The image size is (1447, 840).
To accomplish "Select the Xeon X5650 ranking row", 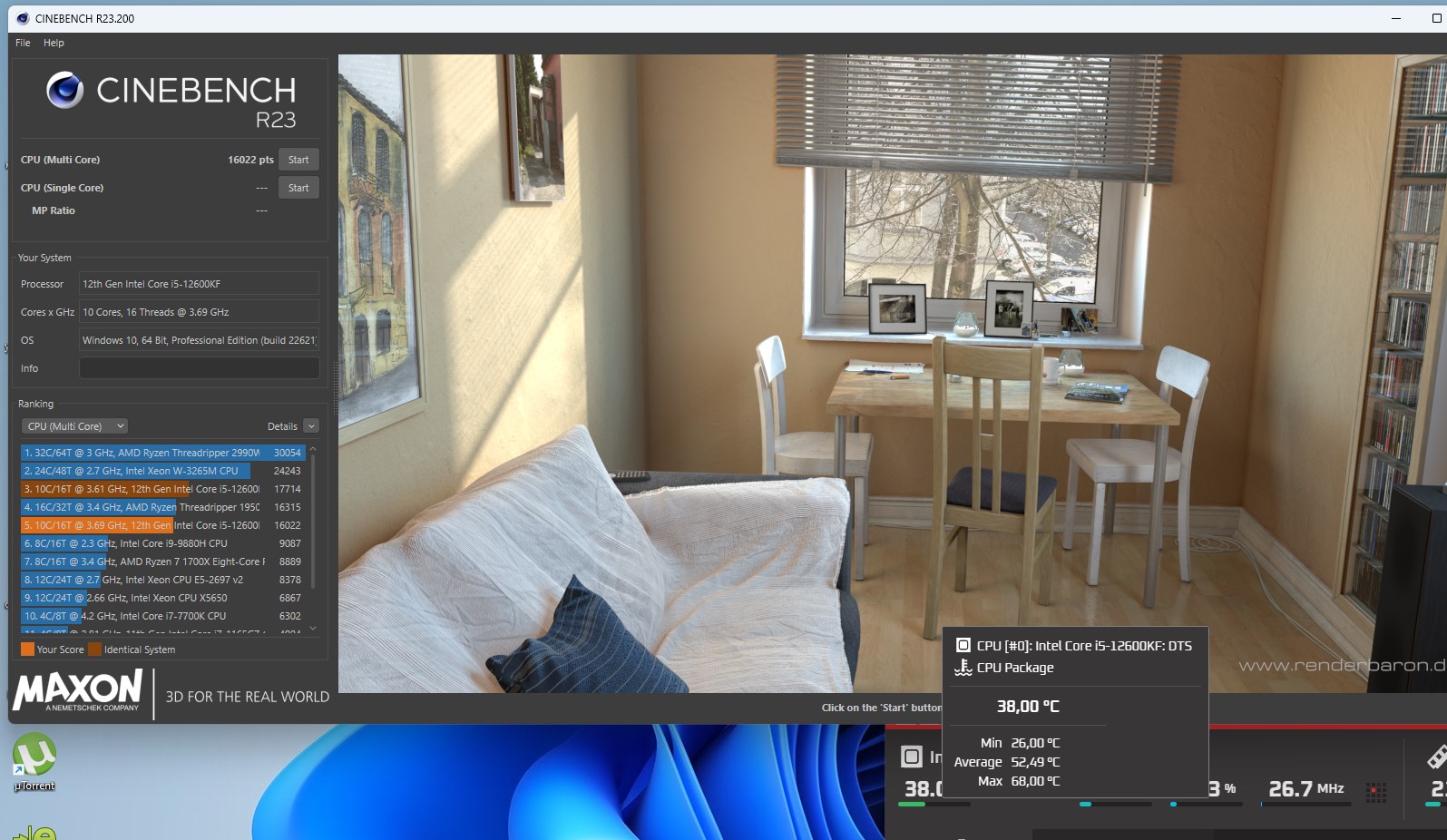I will [x=162, y=598].
